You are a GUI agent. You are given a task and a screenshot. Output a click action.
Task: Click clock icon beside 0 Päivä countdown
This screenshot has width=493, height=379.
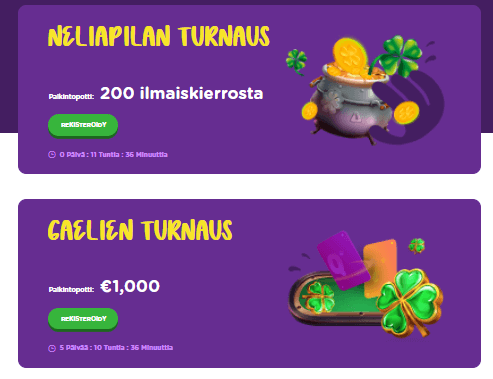[x=52, y=155]
